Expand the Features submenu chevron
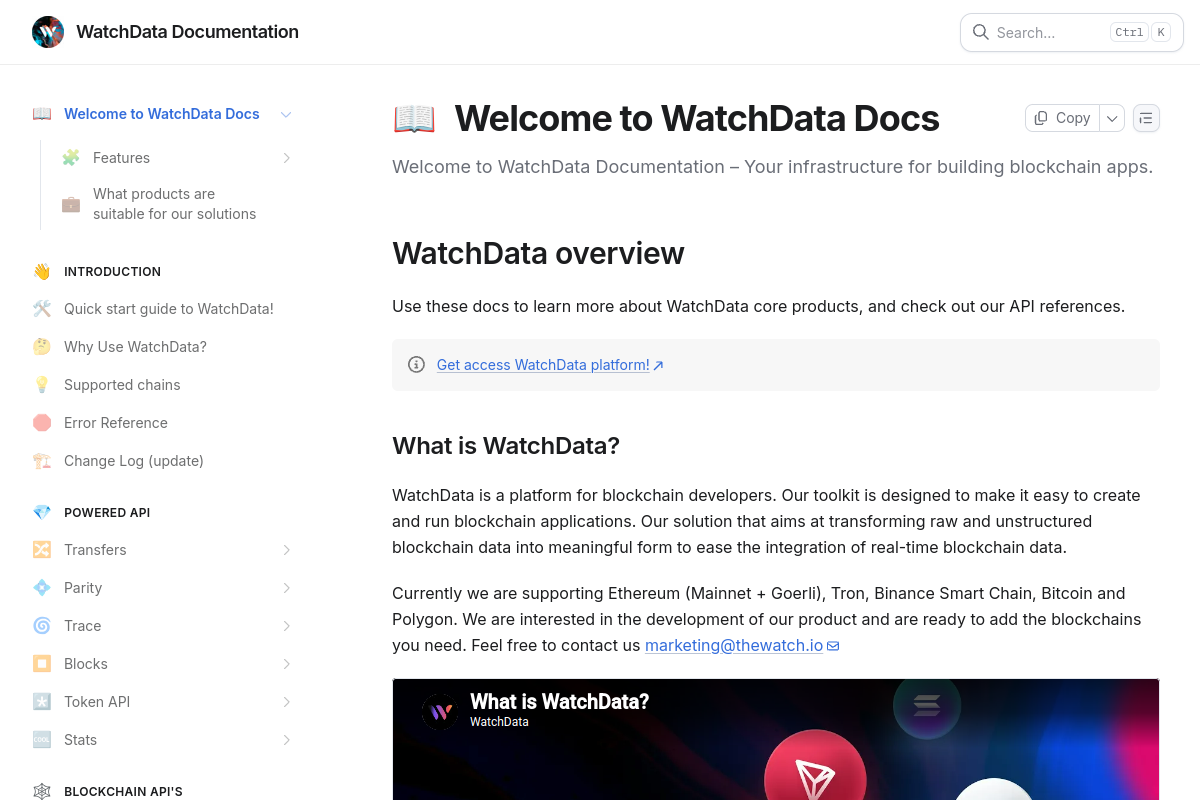 point(286,158)
